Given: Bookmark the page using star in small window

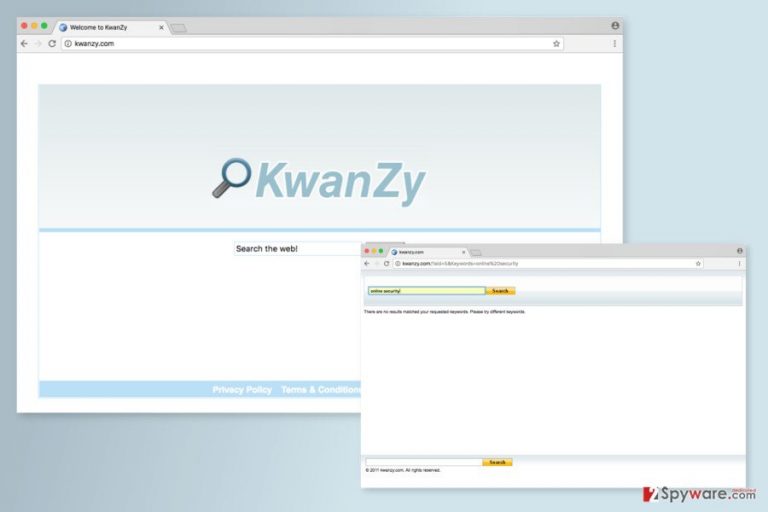Looking at the screenshot, I should [698, 264].
